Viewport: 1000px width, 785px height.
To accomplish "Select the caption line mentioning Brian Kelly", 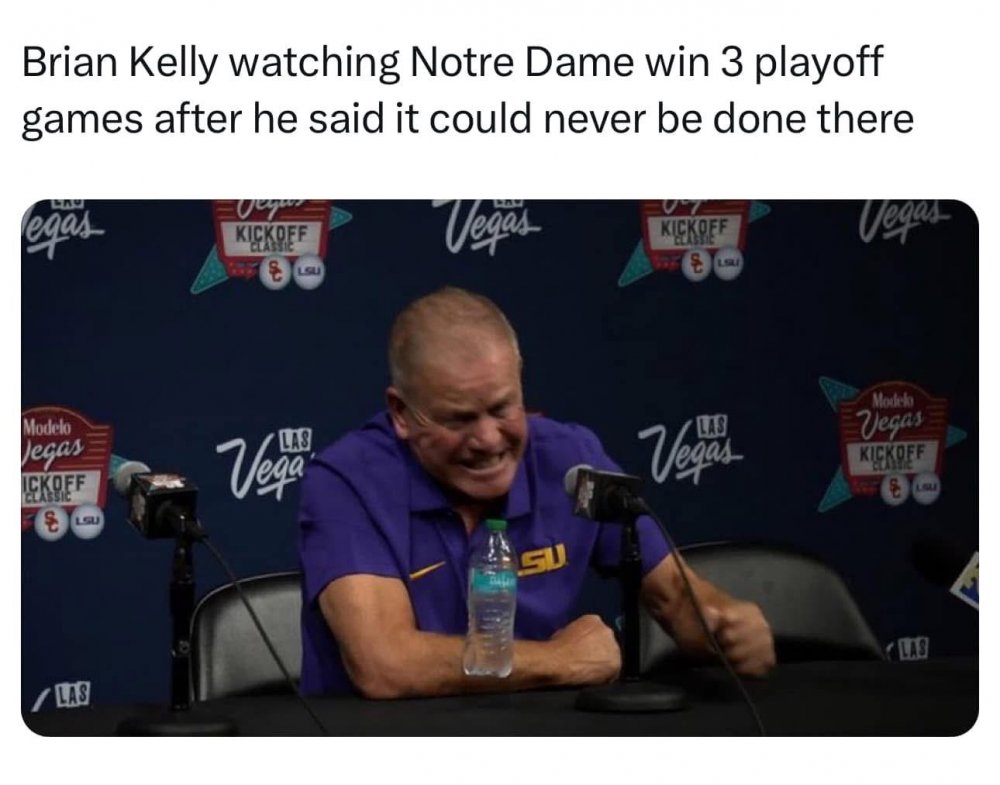I will pyautogui.click(x=452, y=67).
